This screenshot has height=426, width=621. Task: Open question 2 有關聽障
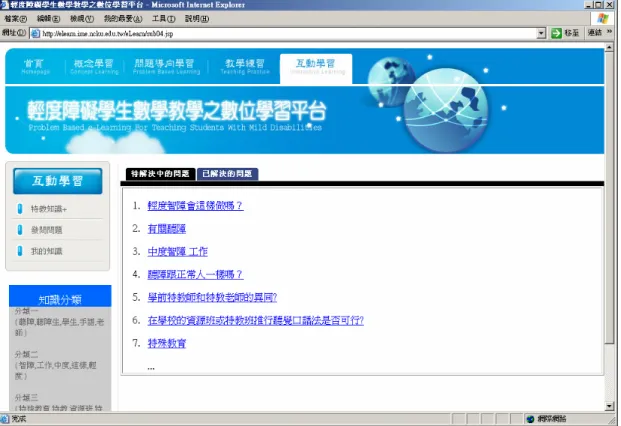pos(167,228)
